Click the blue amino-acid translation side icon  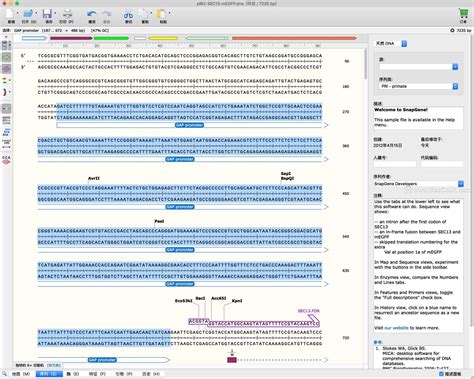pyautogui.click(x=6, y=132)
